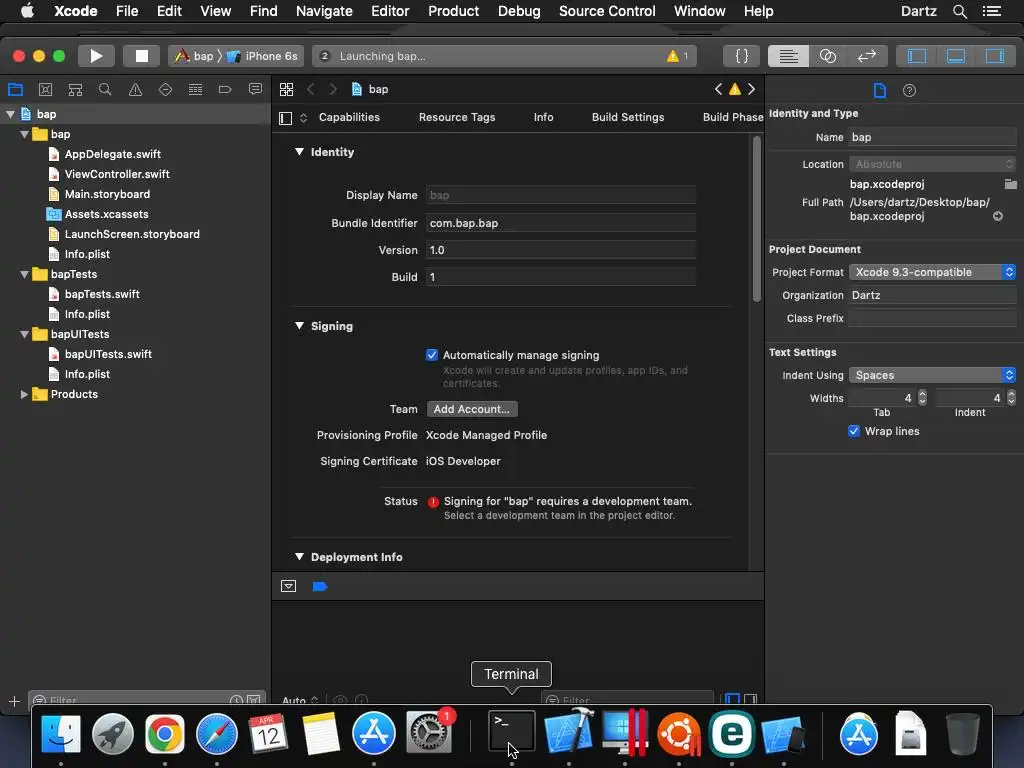
Task: Switch to Resource Tags tab
Action: click(456, 118)
